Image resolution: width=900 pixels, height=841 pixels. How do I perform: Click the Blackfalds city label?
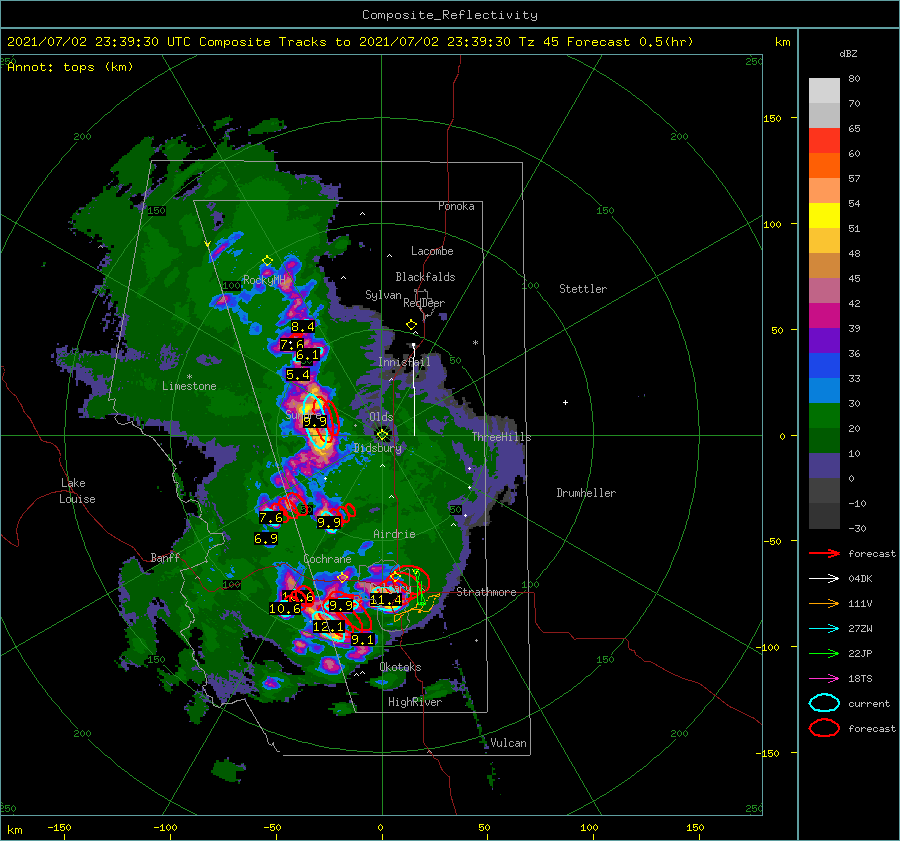point(425,277)
